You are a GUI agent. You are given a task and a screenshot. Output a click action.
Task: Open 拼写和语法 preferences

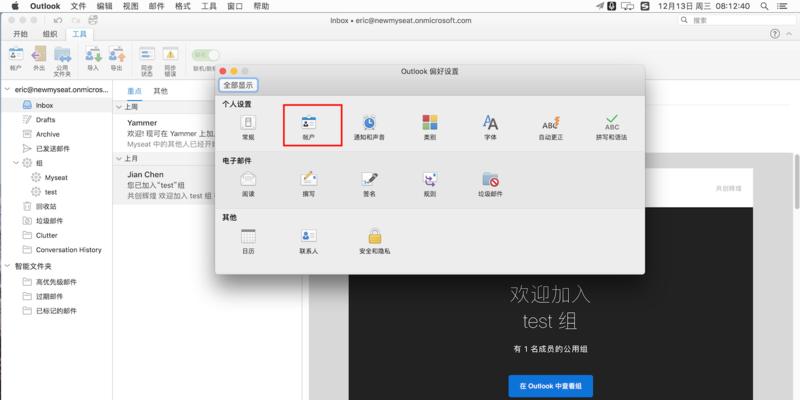(611, 128)
